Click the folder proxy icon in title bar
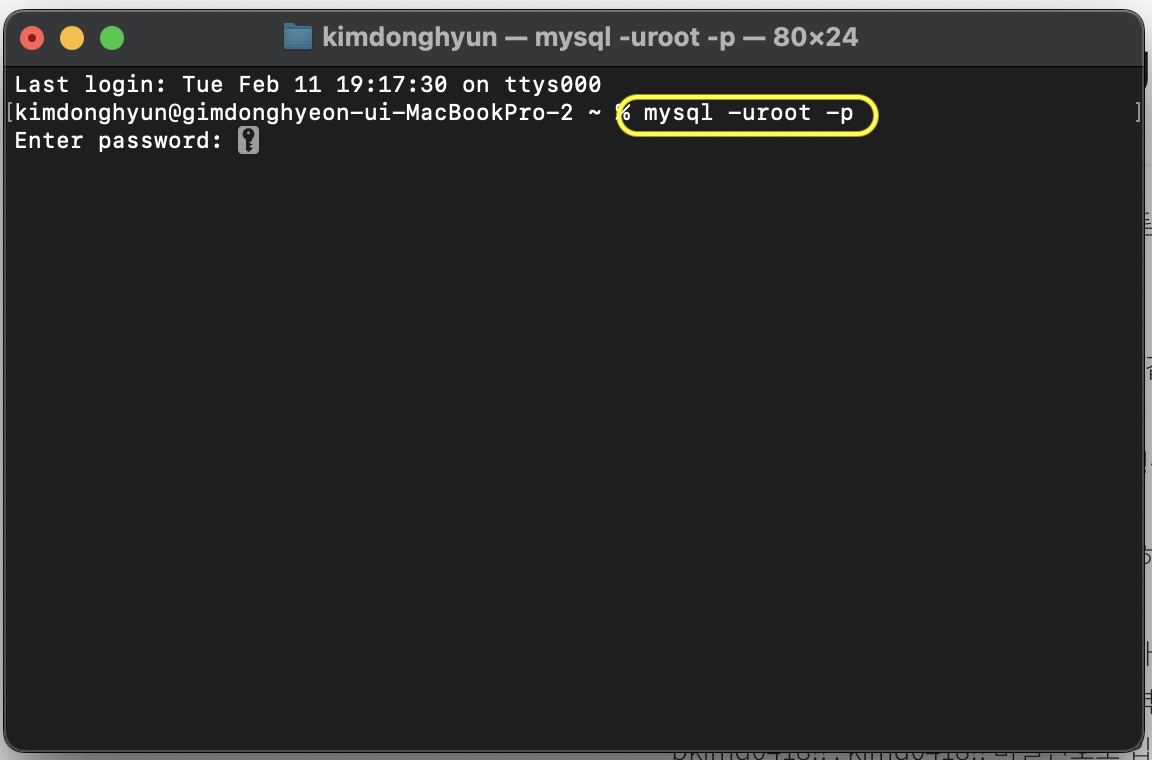The width and height of the screenshot is (1152, 760). click(x=298, y=36)
